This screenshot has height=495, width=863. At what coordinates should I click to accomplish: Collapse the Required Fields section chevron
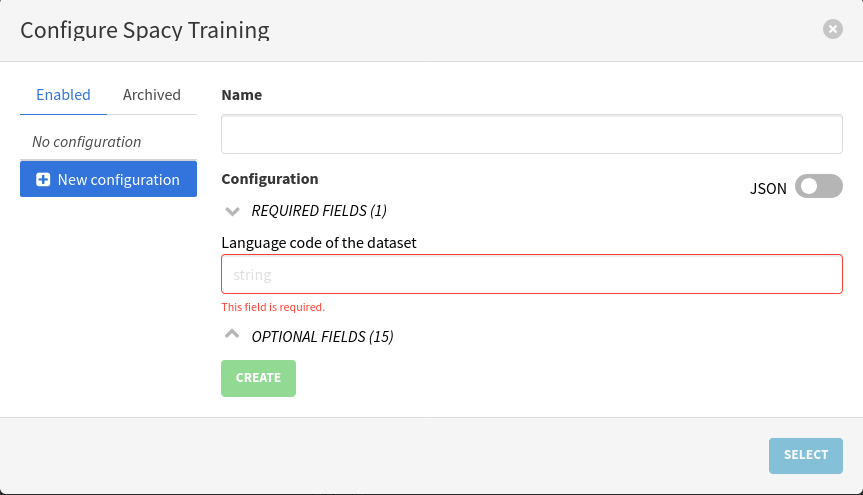tap(232, 211)
